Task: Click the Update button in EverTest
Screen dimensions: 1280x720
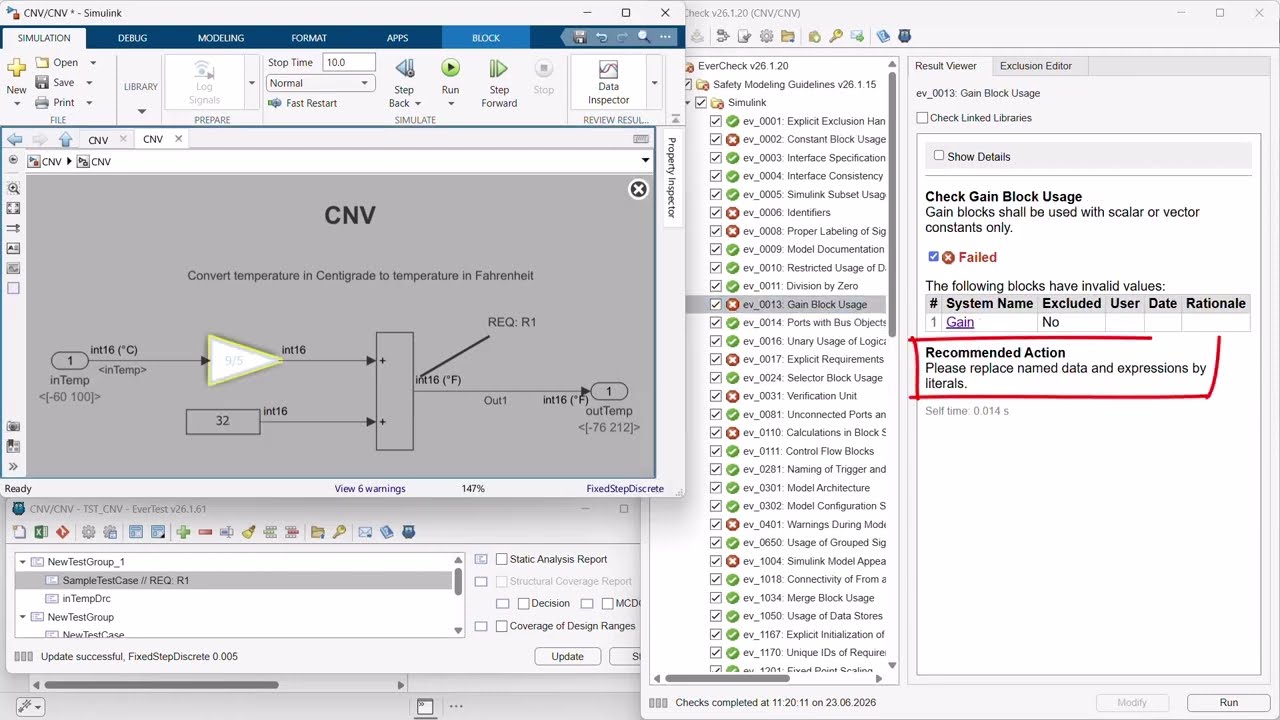Action: pos(567,656)
